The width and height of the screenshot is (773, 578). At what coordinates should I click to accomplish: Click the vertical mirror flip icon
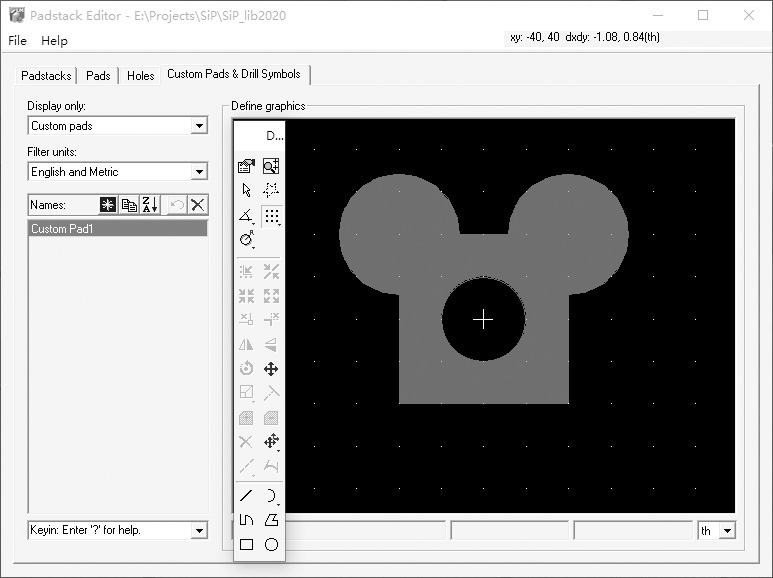coord(271,344)
